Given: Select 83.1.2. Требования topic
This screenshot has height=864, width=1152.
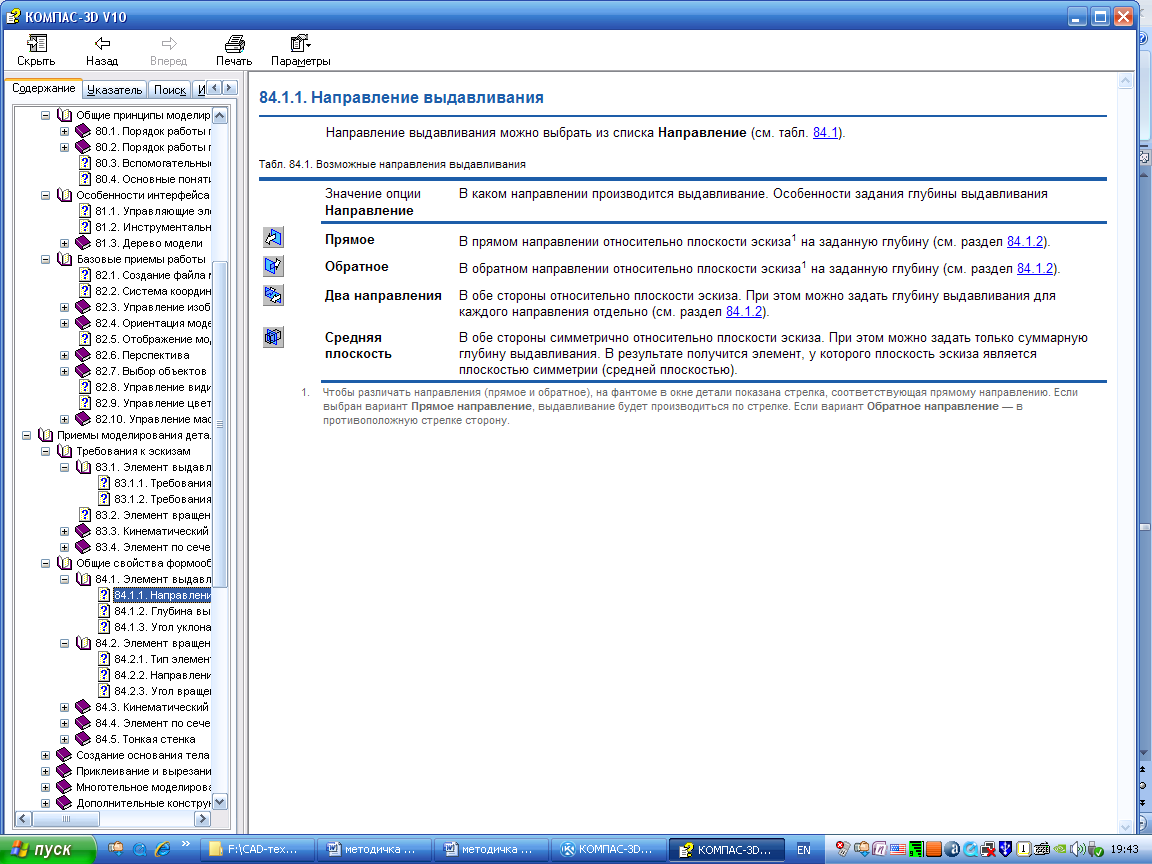Looking at the screenshot, I should tap(162, 500).
